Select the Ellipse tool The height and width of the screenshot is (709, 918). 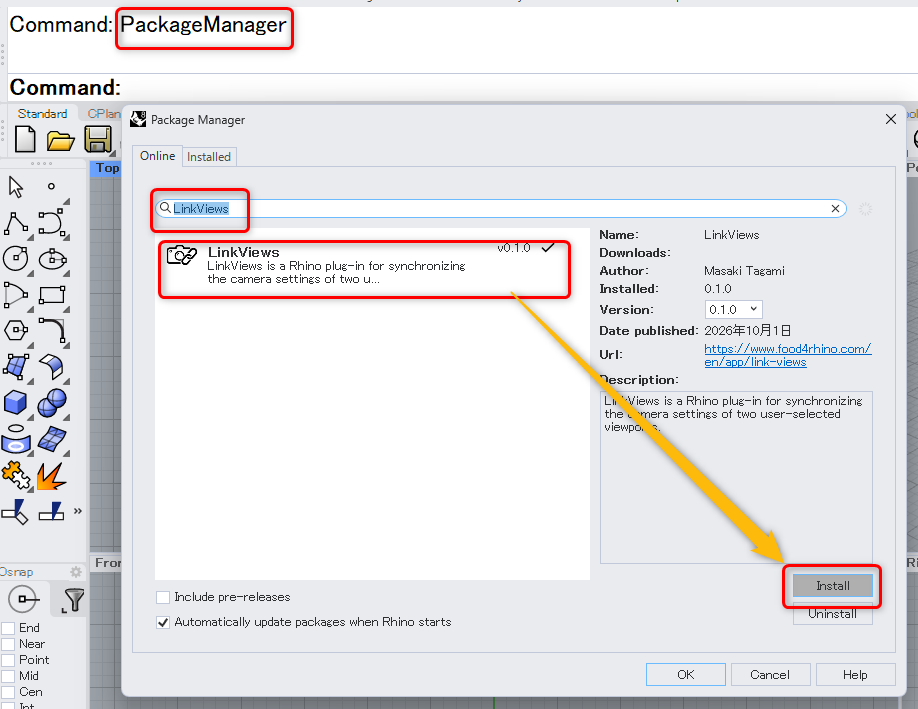click(x=52, y=259)
